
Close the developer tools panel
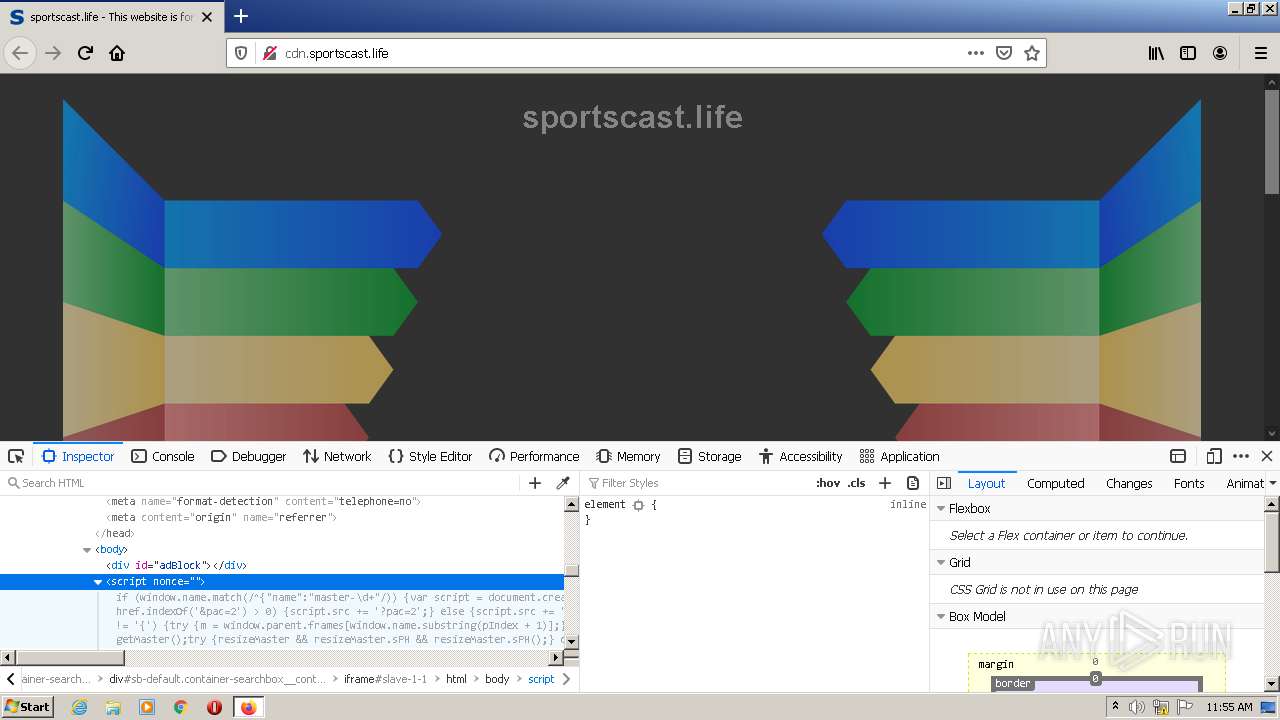(1267, 456)
